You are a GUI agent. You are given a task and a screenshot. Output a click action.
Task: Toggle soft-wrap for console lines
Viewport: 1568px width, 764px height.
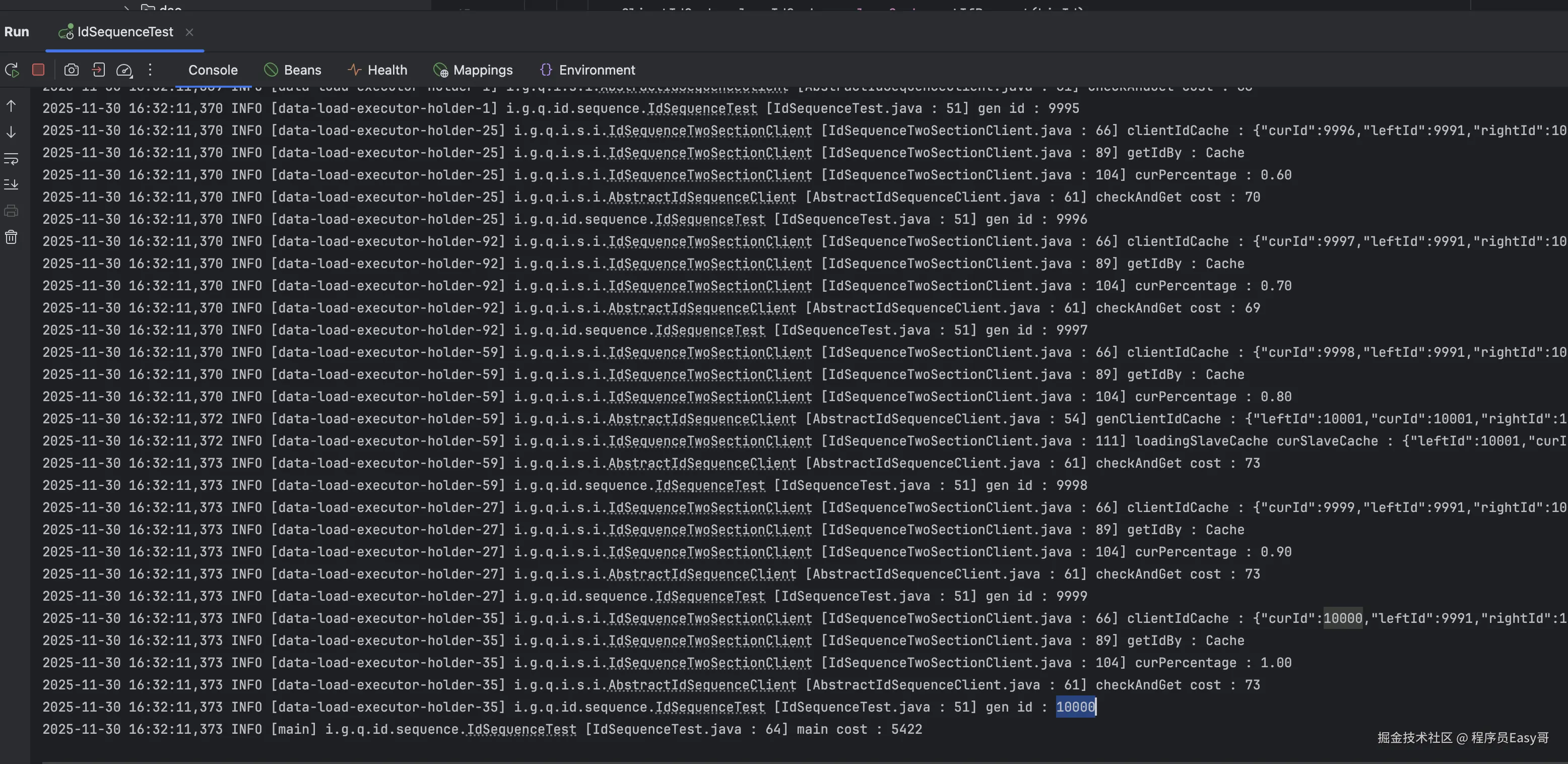11,159
